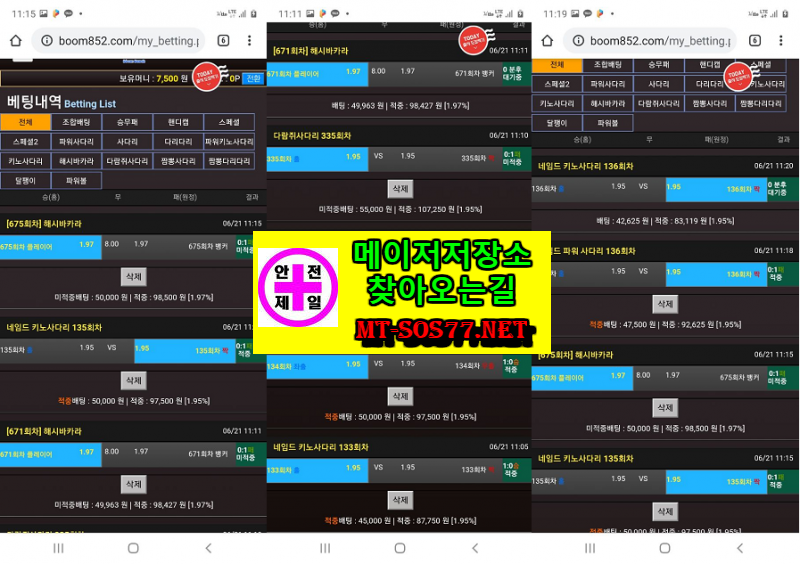Click the 전환 button beside 0P
This screenshot has height=564, width=800.
254,78
